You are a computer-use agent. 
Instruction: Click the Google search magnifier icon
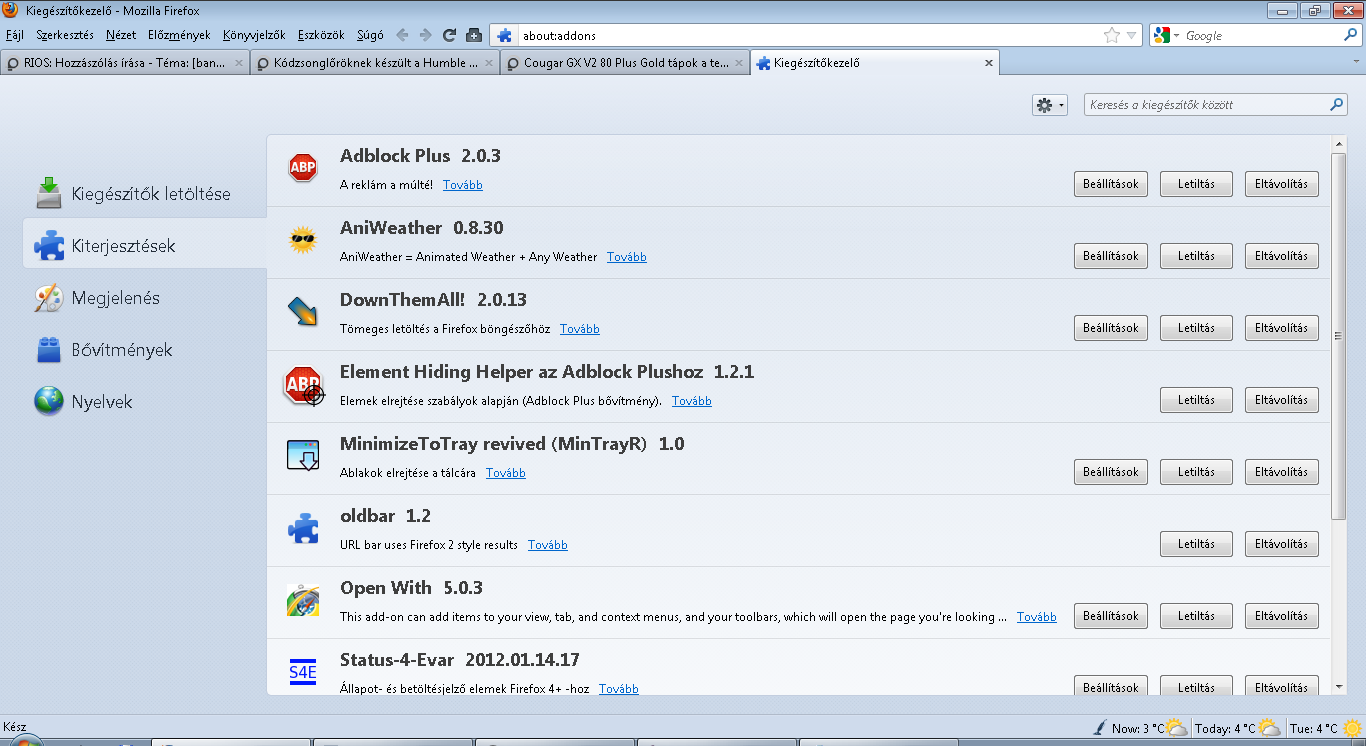point(1350,35)
